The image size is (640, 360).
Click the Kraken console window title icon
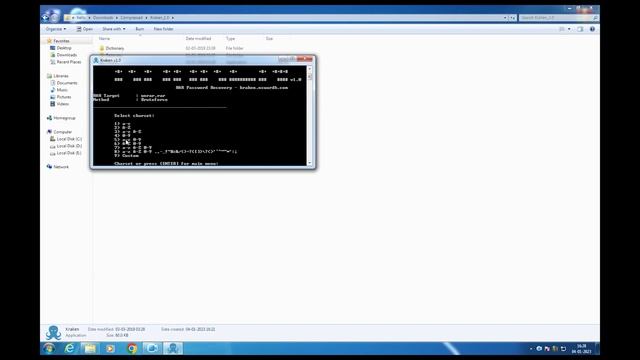tap(96, 60)
